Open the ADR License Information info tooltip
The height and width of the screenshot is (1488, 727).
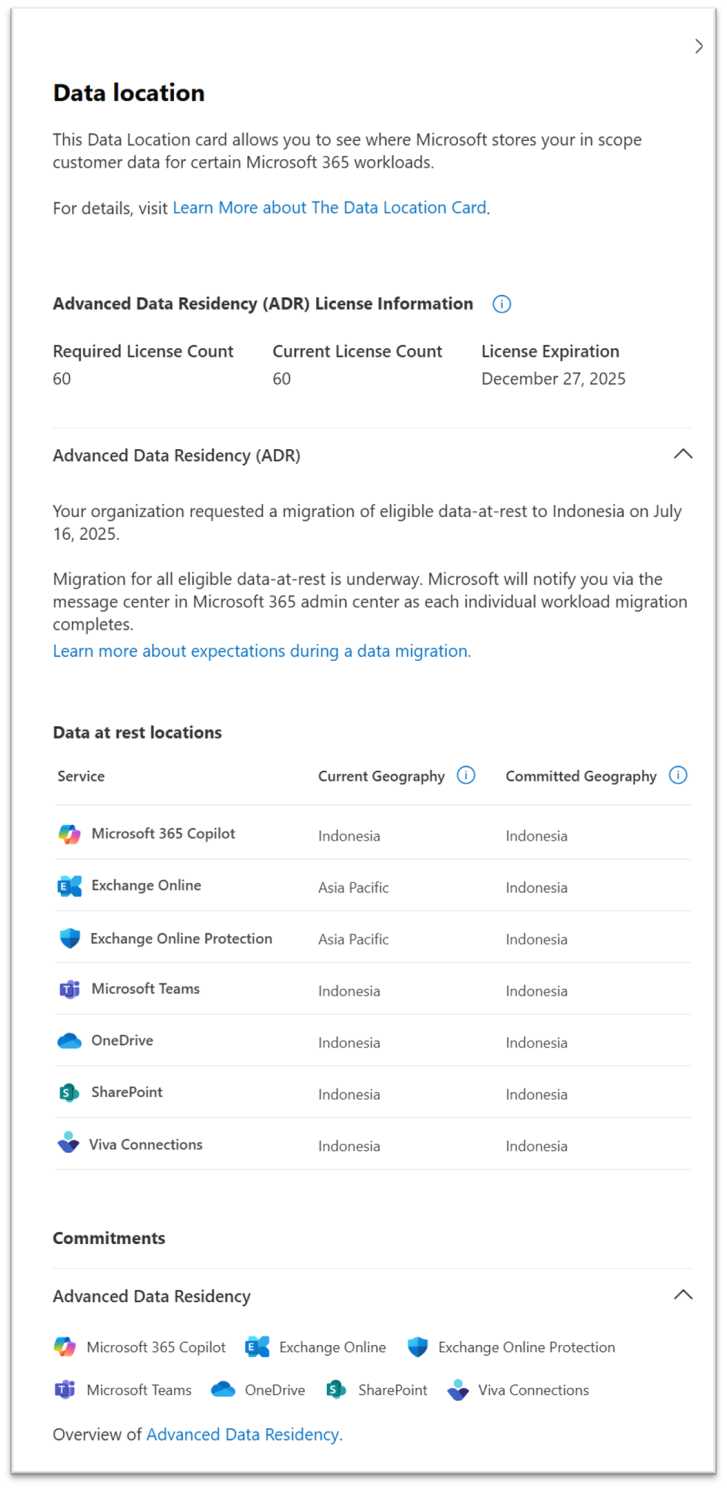pos(501,304)
